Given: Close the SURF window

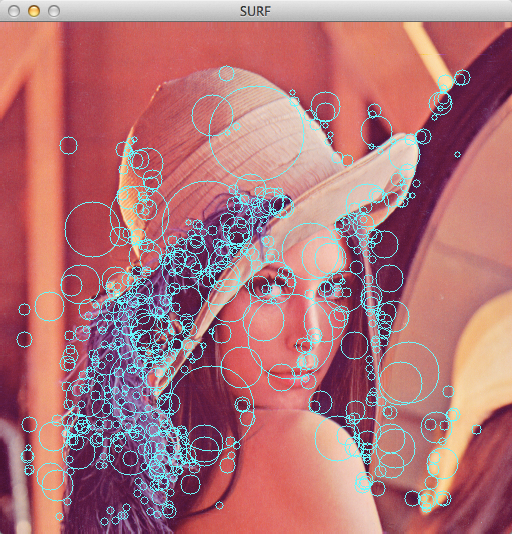Looking at the screenshot, I should (14, 11).
